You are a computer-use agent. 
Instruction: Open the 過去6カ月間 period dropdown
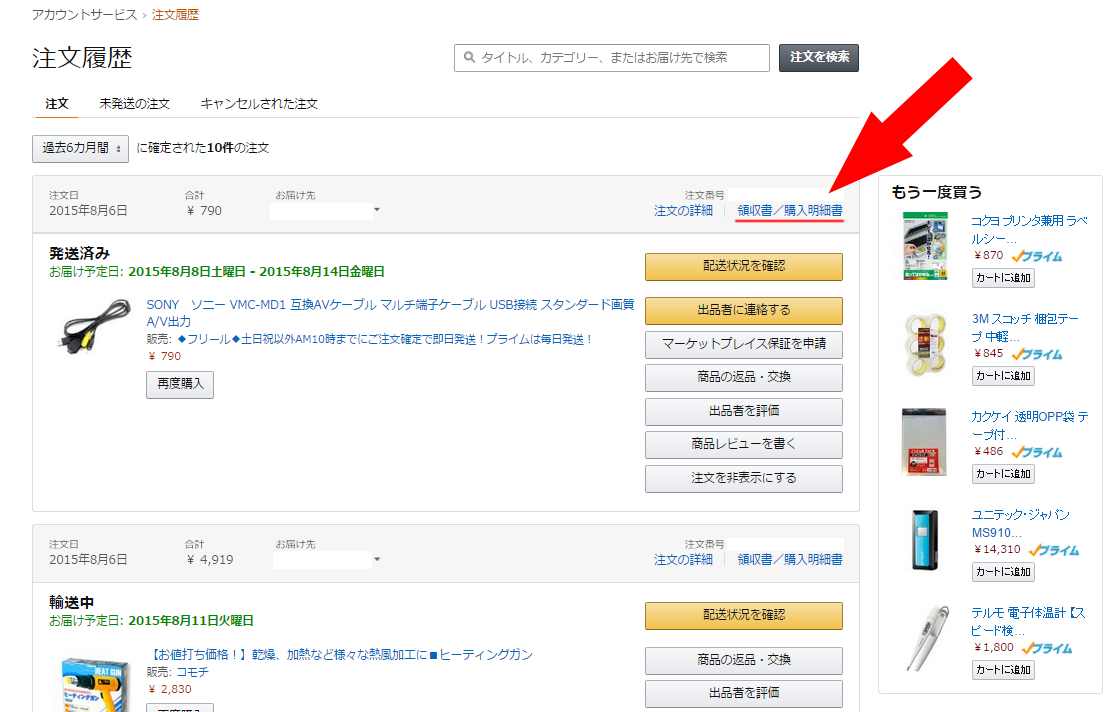pos(80,148)
